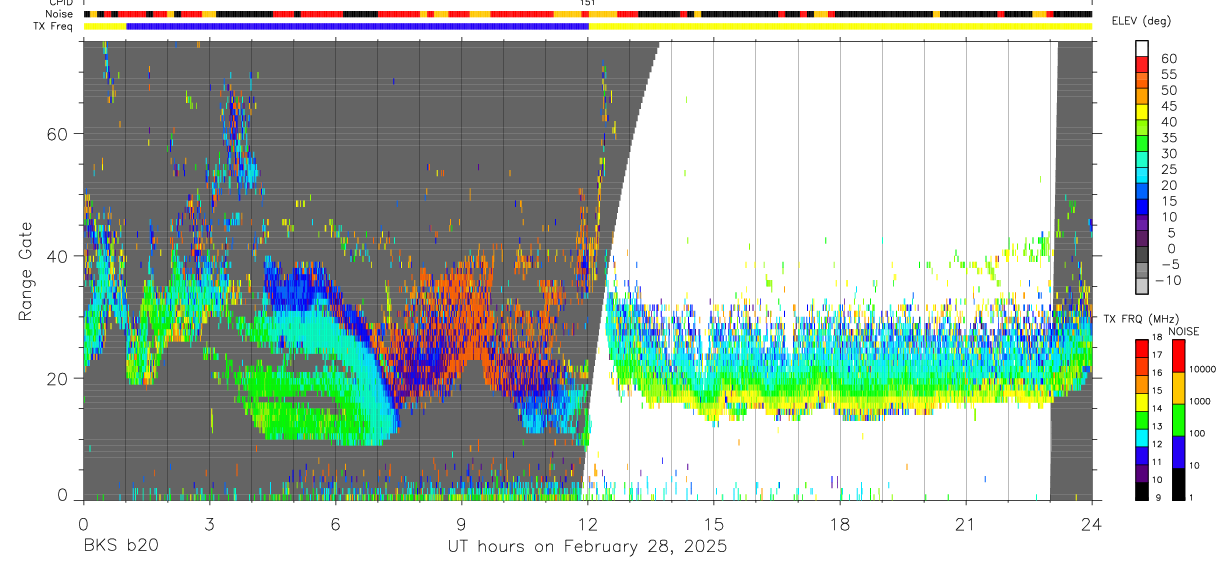Click the 'BKS b20' radar beam label
Image resolution: width=1228 pixels, height=567 pixels.
pos(120,547)
